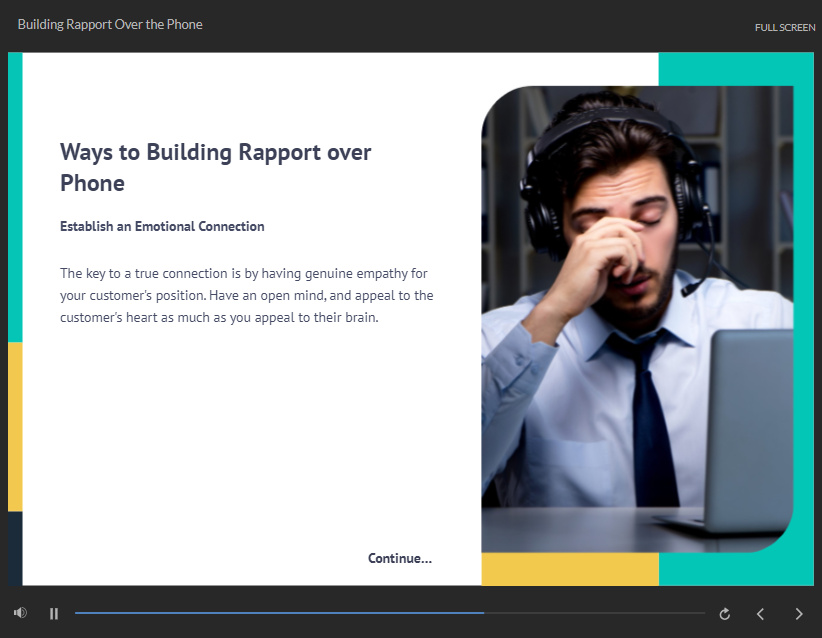Click the yellow strip on the left edge
This screenshot has width=822, height=638.
click(x=15, y=425)
